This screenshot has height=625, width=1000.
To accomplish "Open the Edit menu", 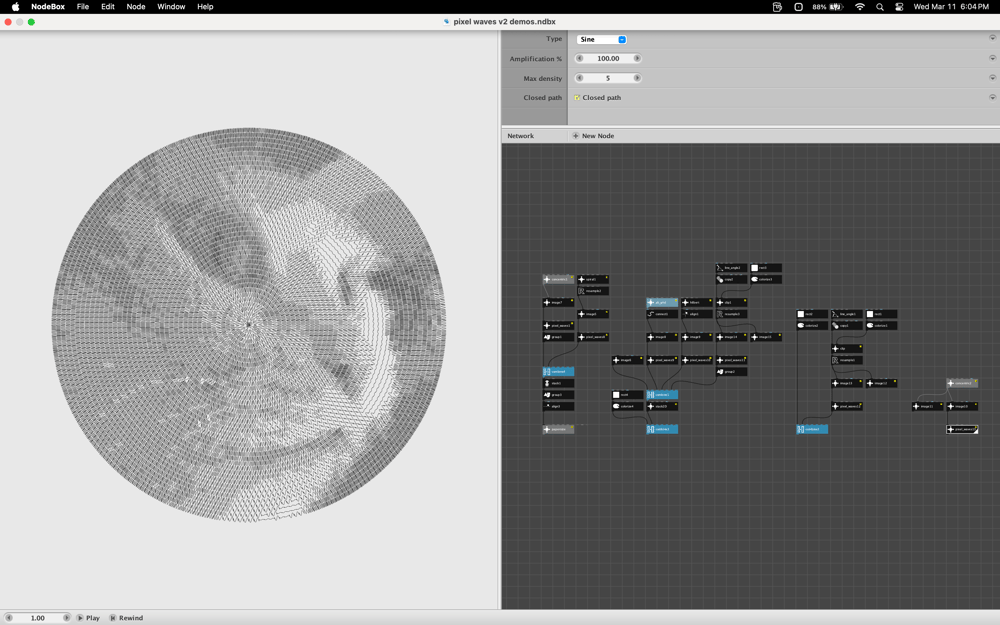I will (108, 6).
